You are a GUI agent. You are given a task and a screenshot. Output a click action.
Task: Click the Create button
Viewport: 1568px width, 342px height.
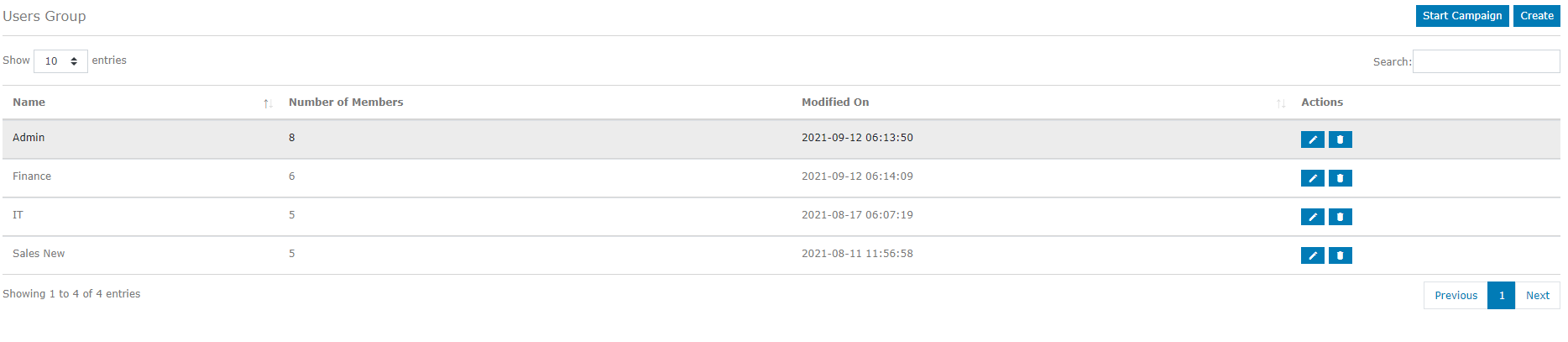1537,16
